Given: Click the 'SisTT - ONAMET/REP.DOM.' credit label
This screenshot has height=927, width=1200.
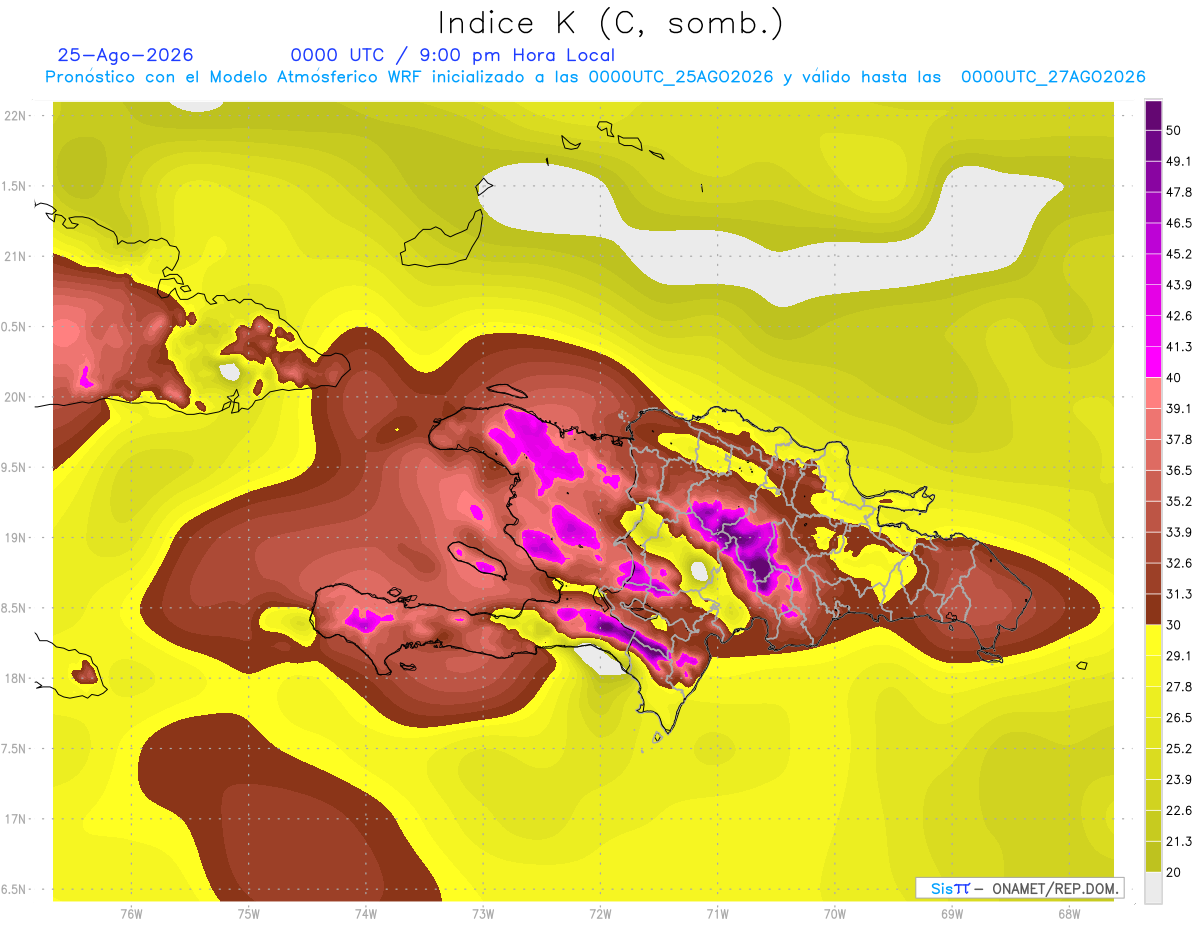Looking at the screenshot, I should (x=1019, y=888).
